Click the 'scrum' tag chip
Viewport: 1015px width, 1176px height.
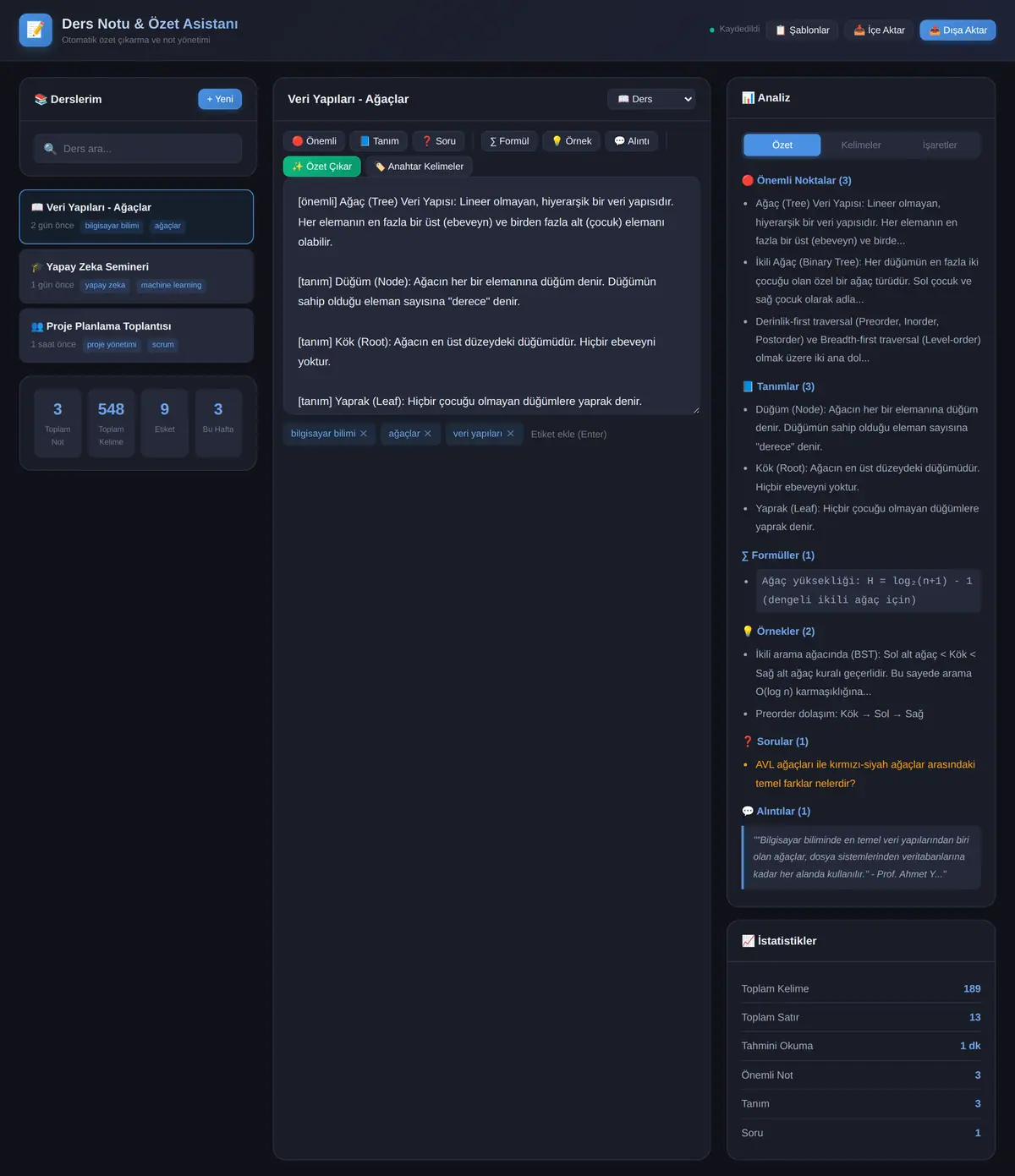coord(163,345)
